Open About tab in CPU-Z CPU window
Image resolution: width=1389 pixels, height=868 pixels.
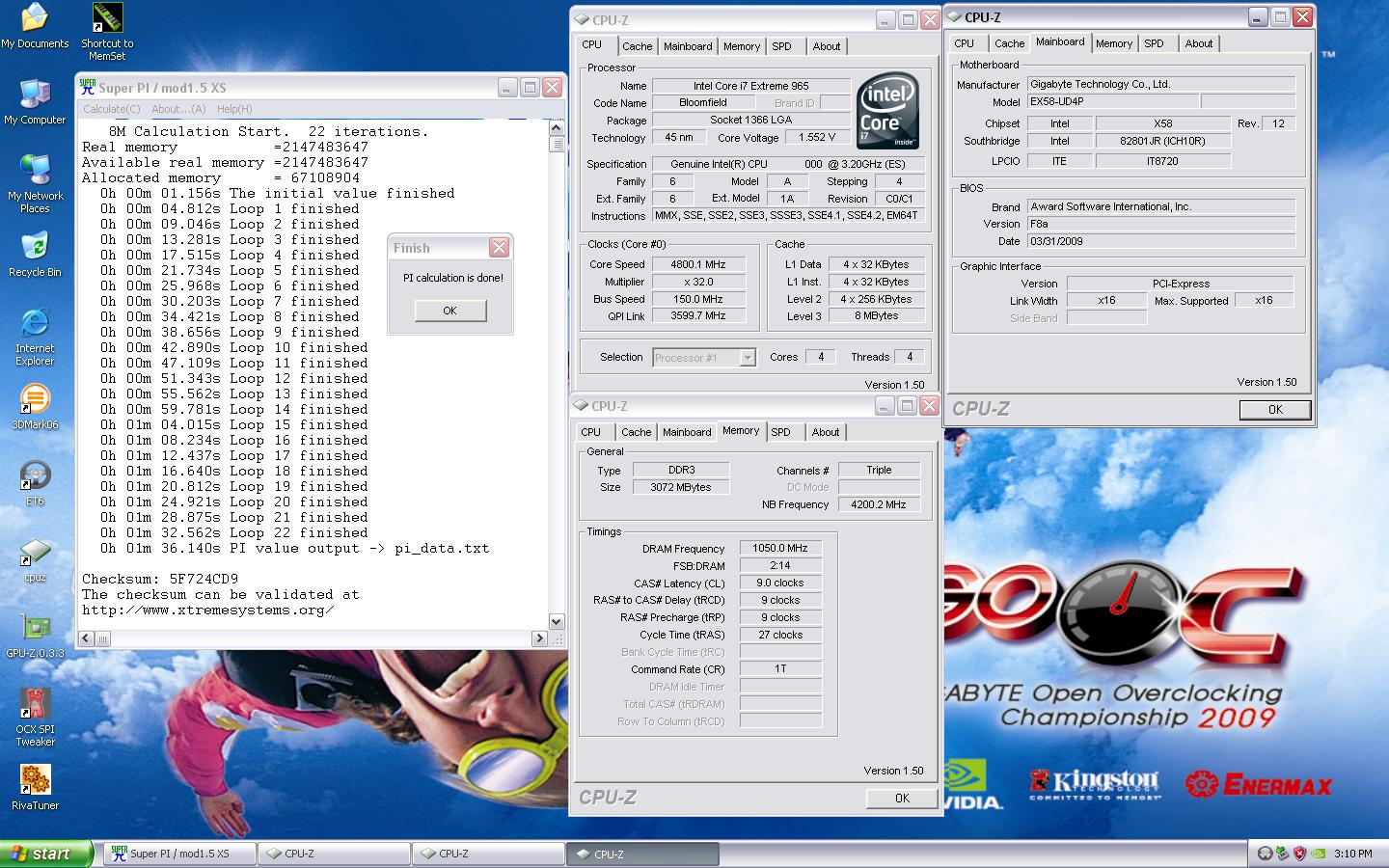coord(827,46)
